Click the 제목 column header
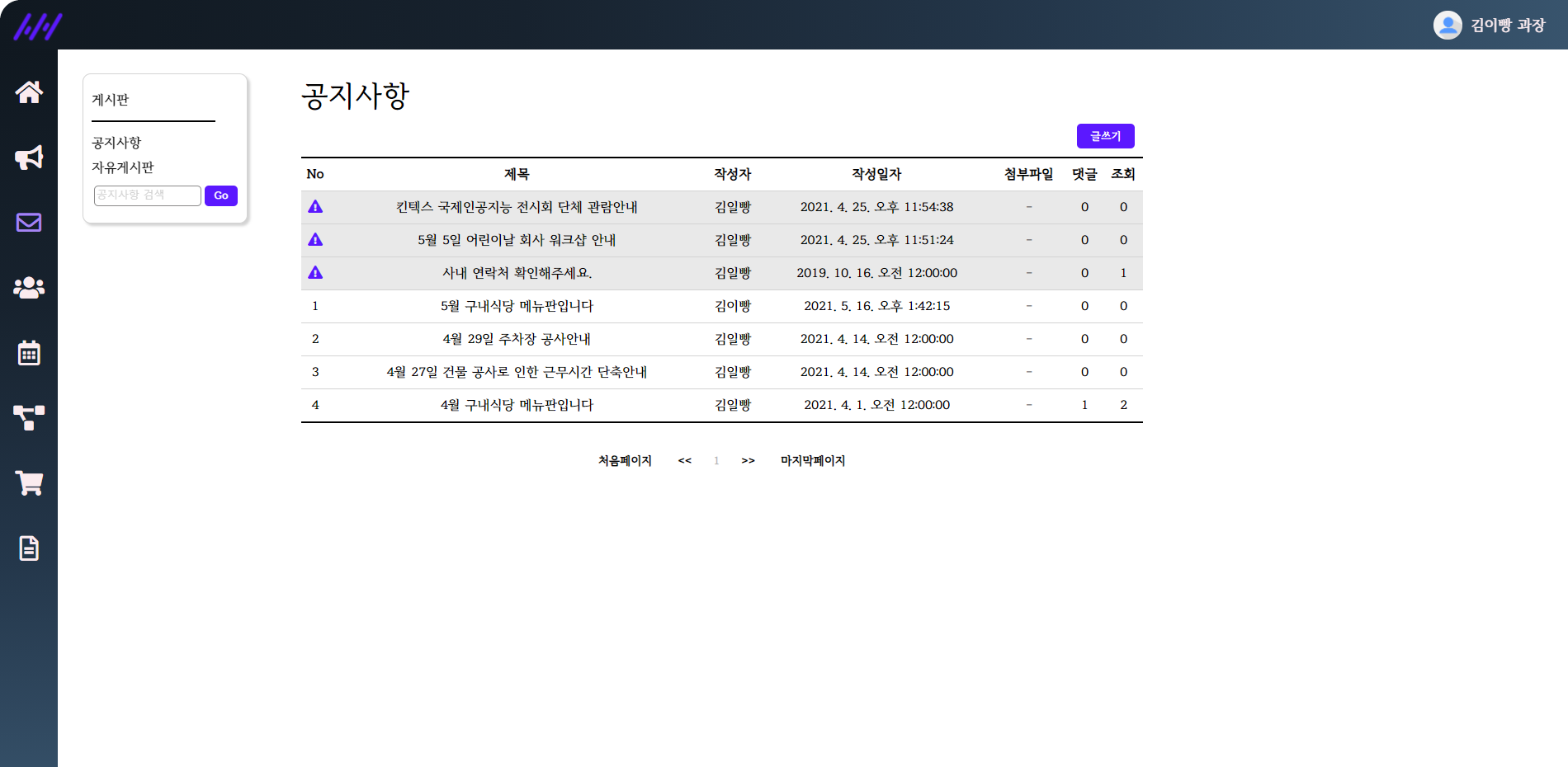Screen dimensions: 1568x767 517,174
